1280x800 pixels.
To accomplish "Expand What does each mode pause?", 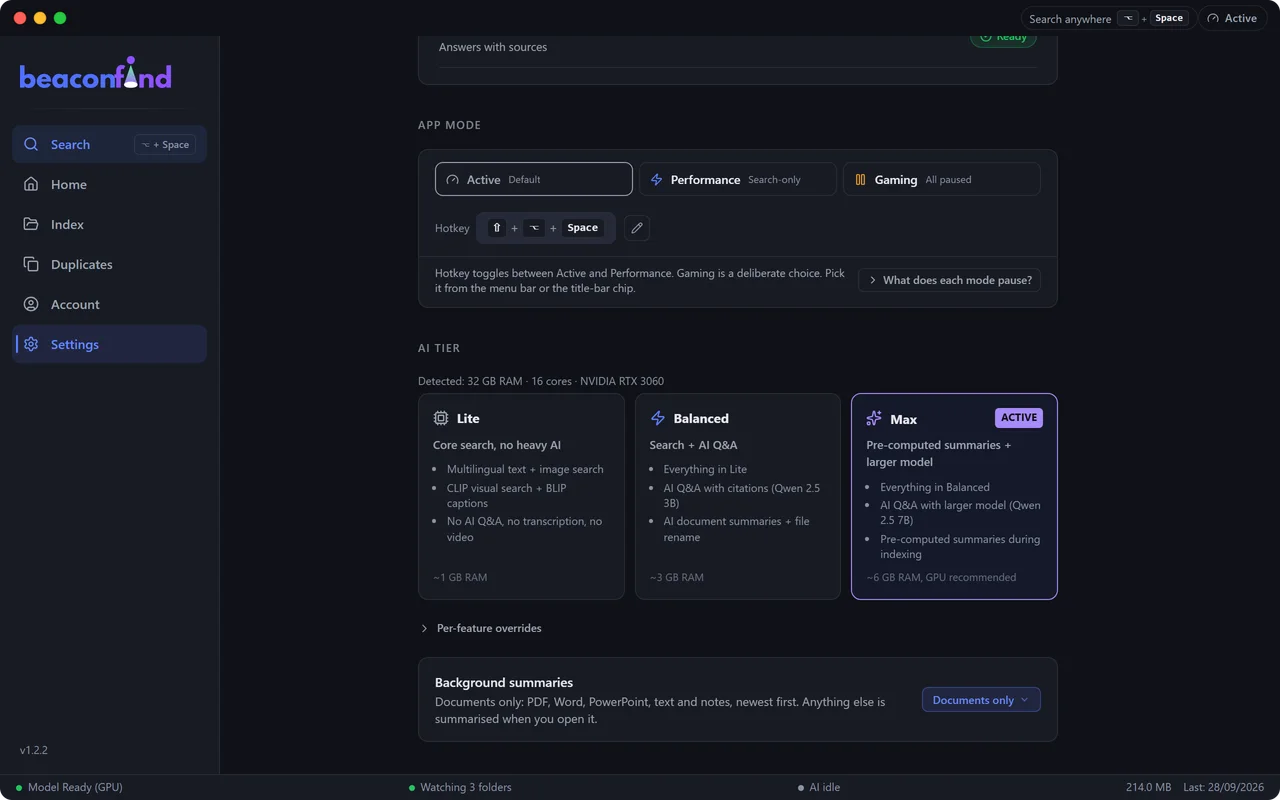I will coord(949,280).
